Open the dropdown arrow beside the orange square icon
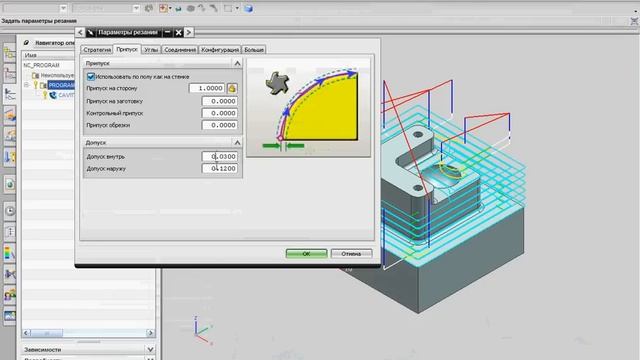 click(x=170, y=8)
